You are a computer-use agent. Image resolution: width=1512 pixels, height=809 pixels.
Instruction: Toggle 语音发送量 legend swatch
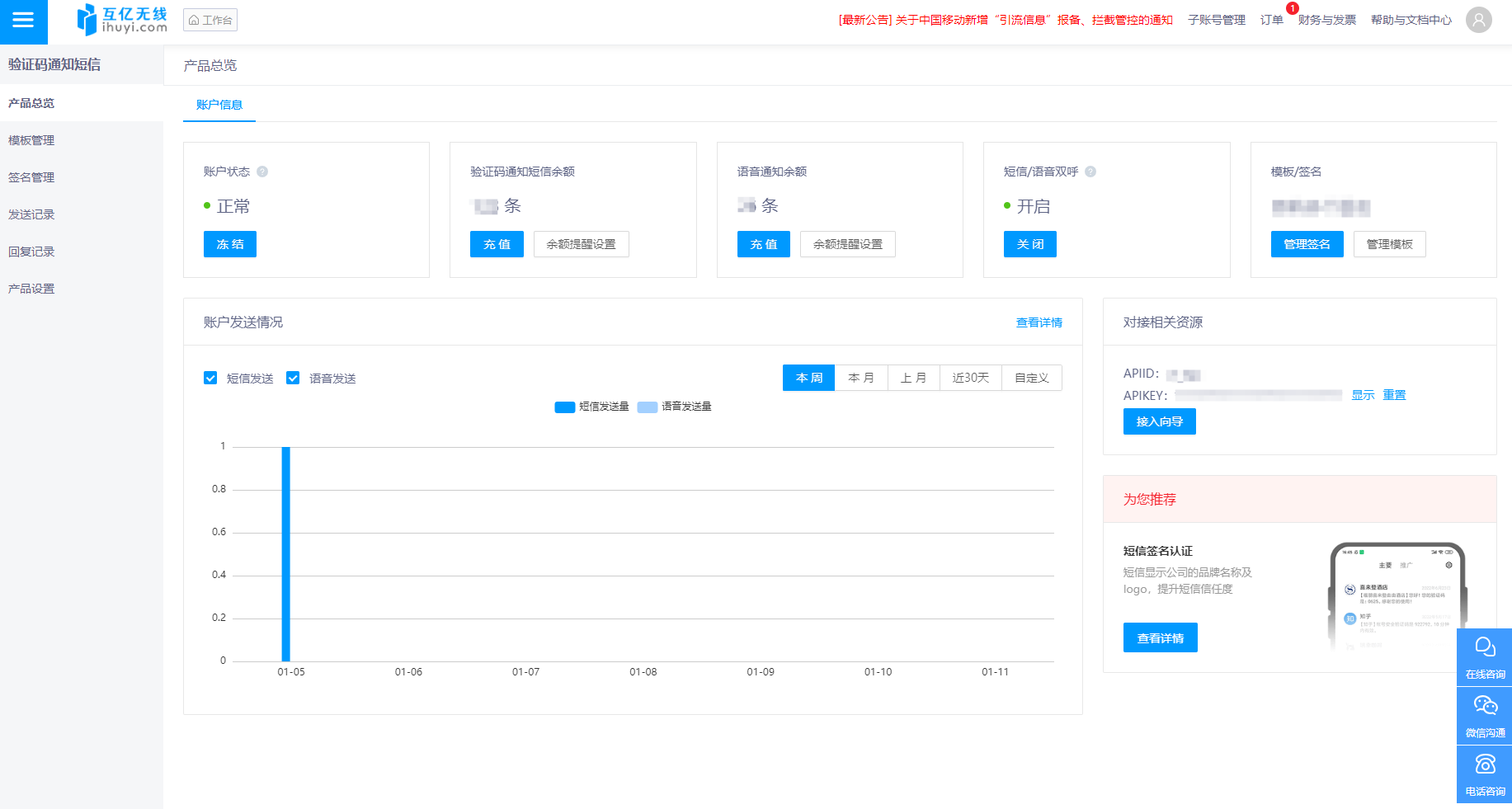pyautogui.click(x=648, y=407)
